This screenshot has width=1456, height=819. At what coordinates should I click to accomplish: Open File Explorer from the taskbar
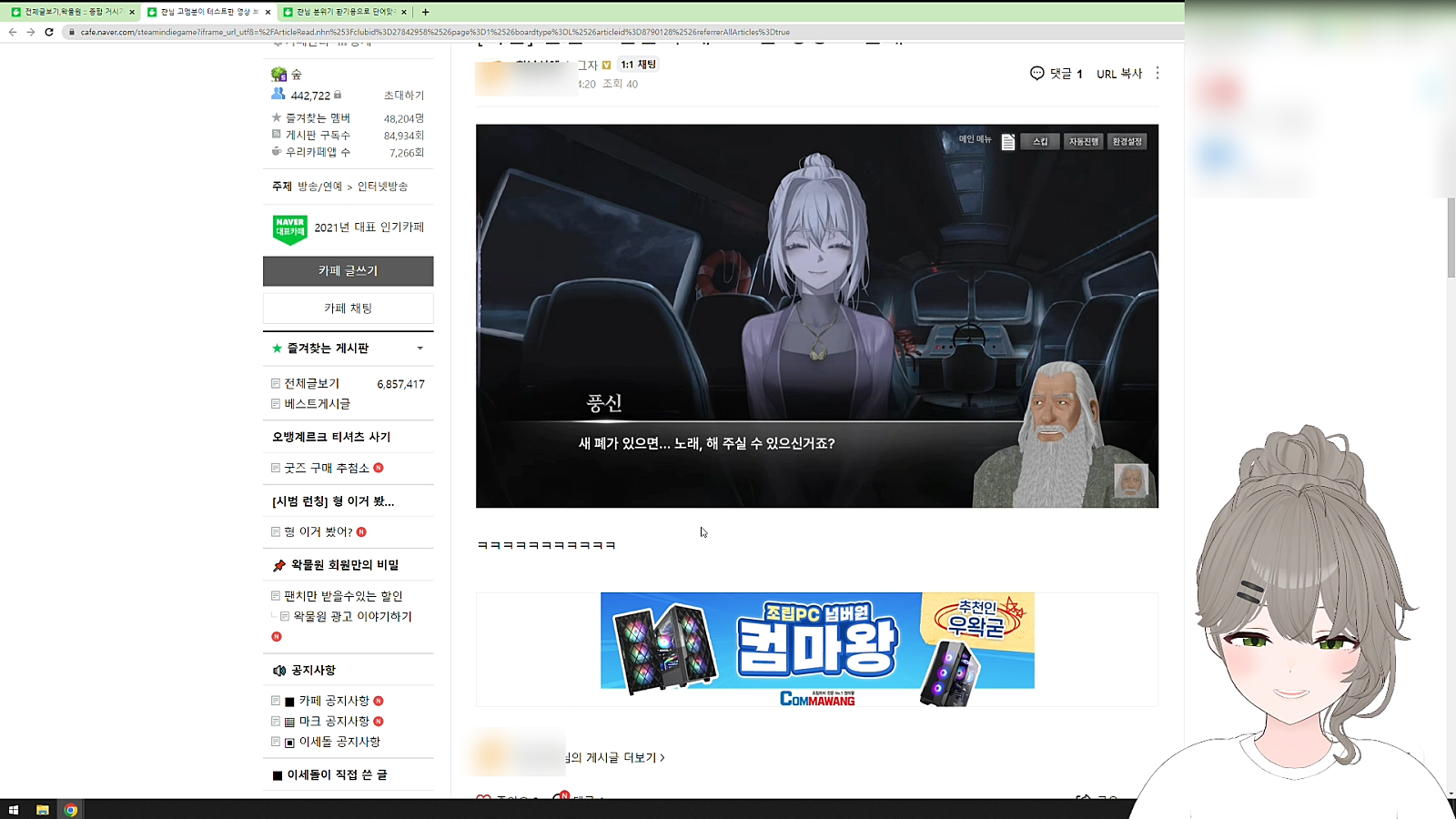42,810
